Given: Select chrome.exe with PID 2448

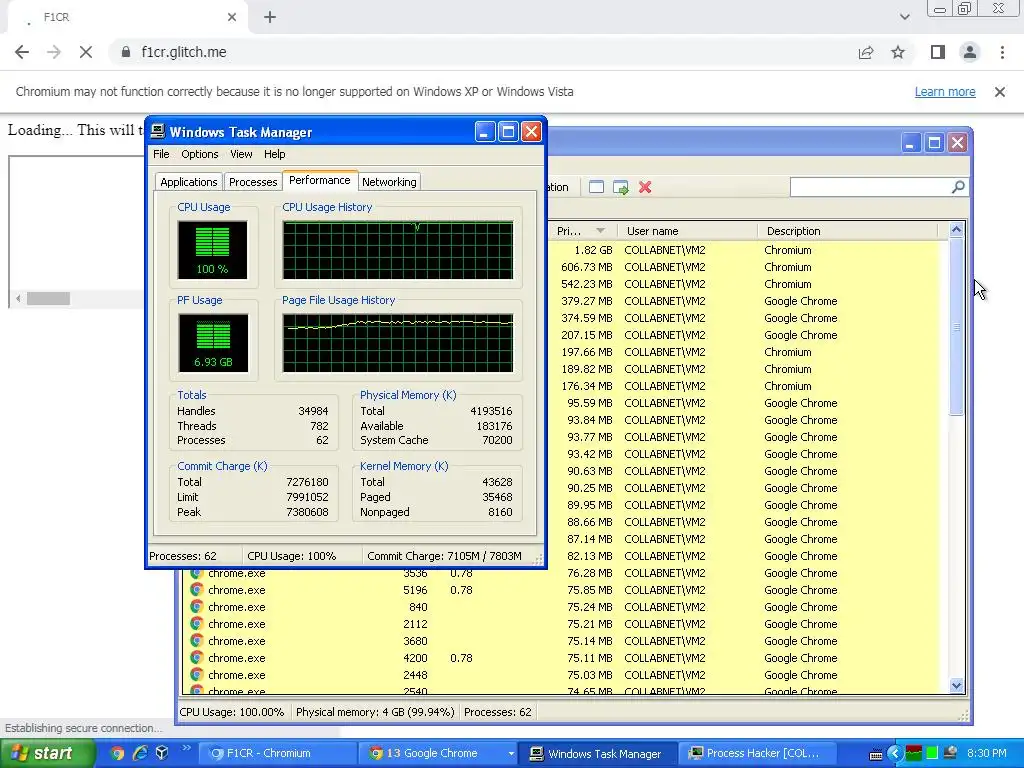Looking at the screenshot, I should tap(565, 675).
